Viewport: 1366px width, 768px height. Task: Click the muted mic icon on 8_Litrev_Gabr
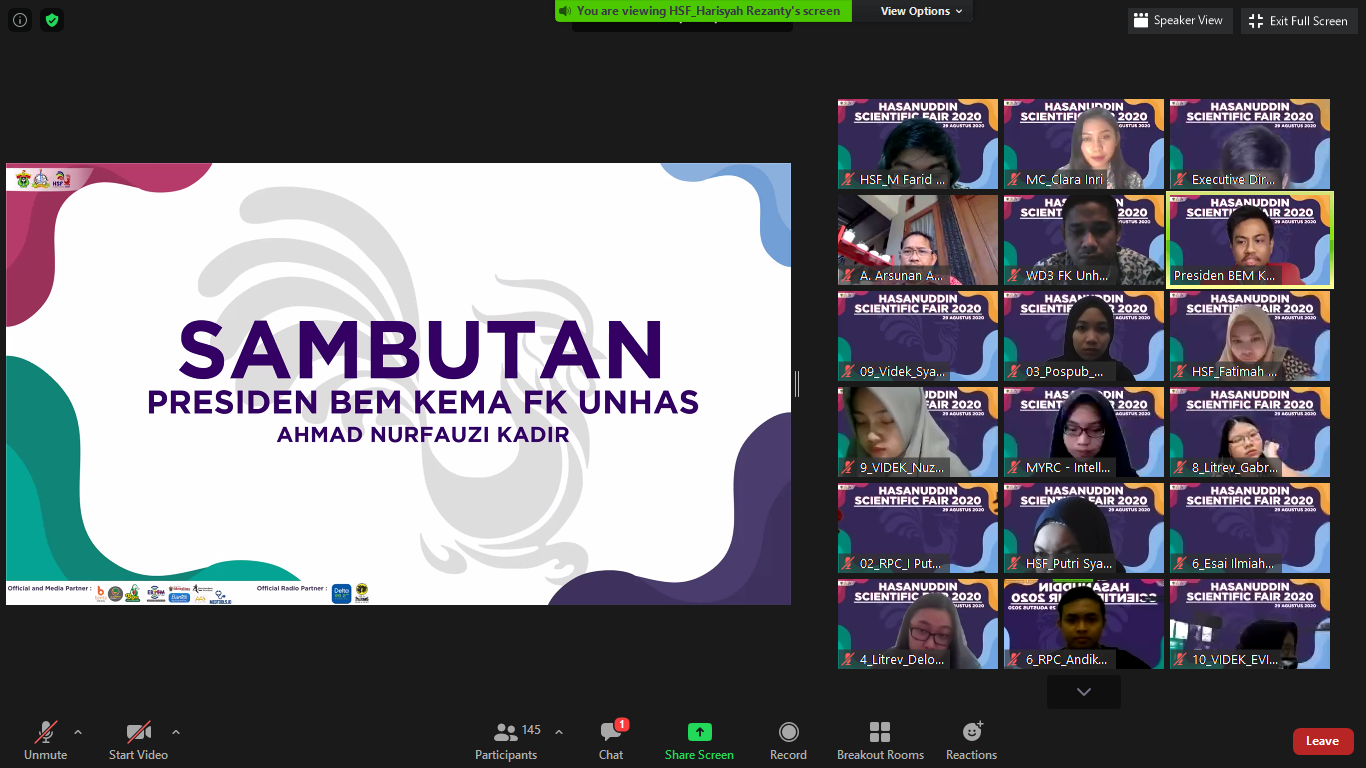click(1181, 468)
